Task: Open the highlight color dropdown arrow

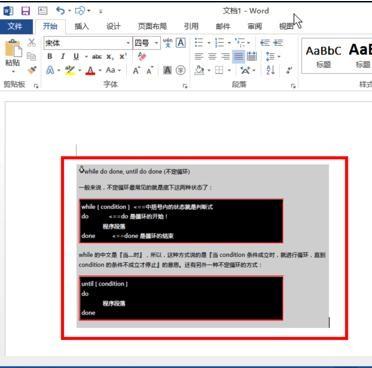Action: click(x=80, y=70)
